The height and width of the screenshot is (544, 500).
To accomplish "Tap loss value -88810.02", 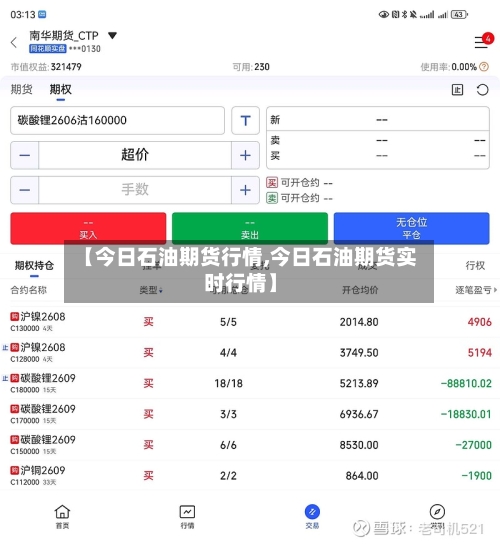I will coord(466,383).
